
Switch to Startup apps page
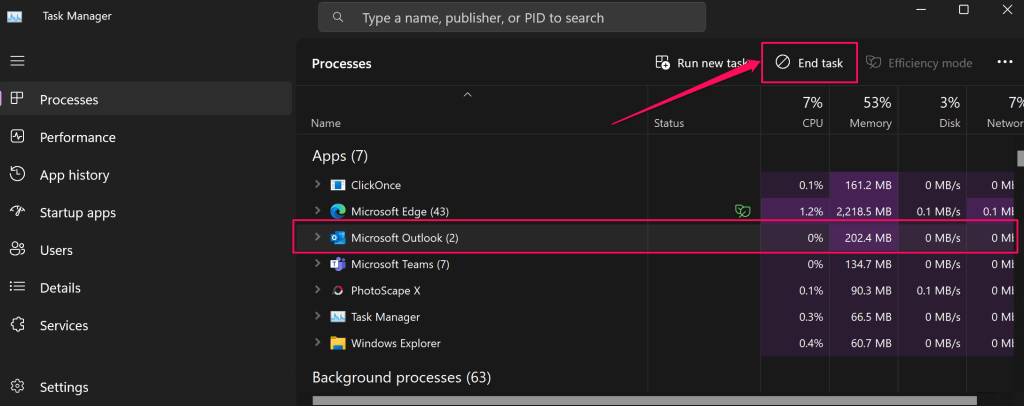[x=77, y=213]
